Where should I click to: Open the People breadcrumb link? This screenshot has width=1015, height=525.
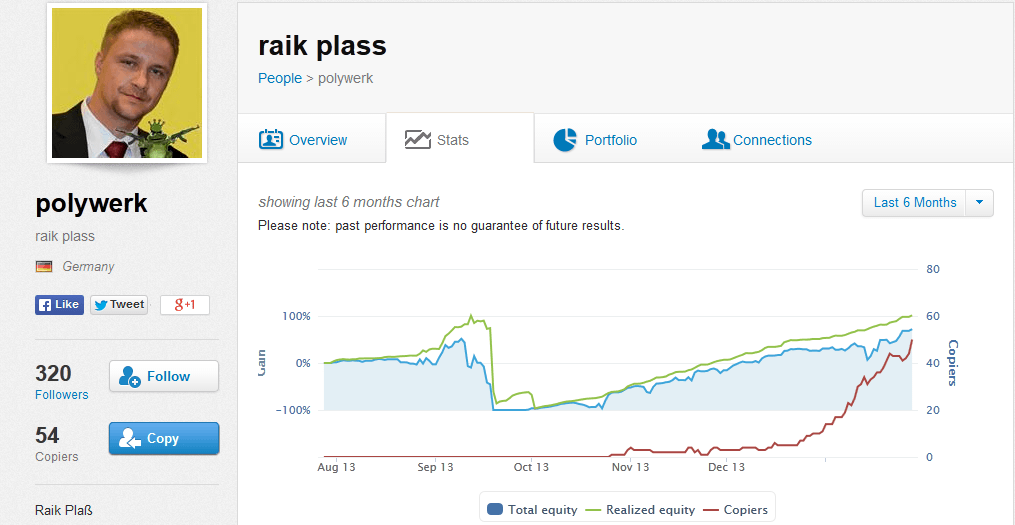click(280, 78)
